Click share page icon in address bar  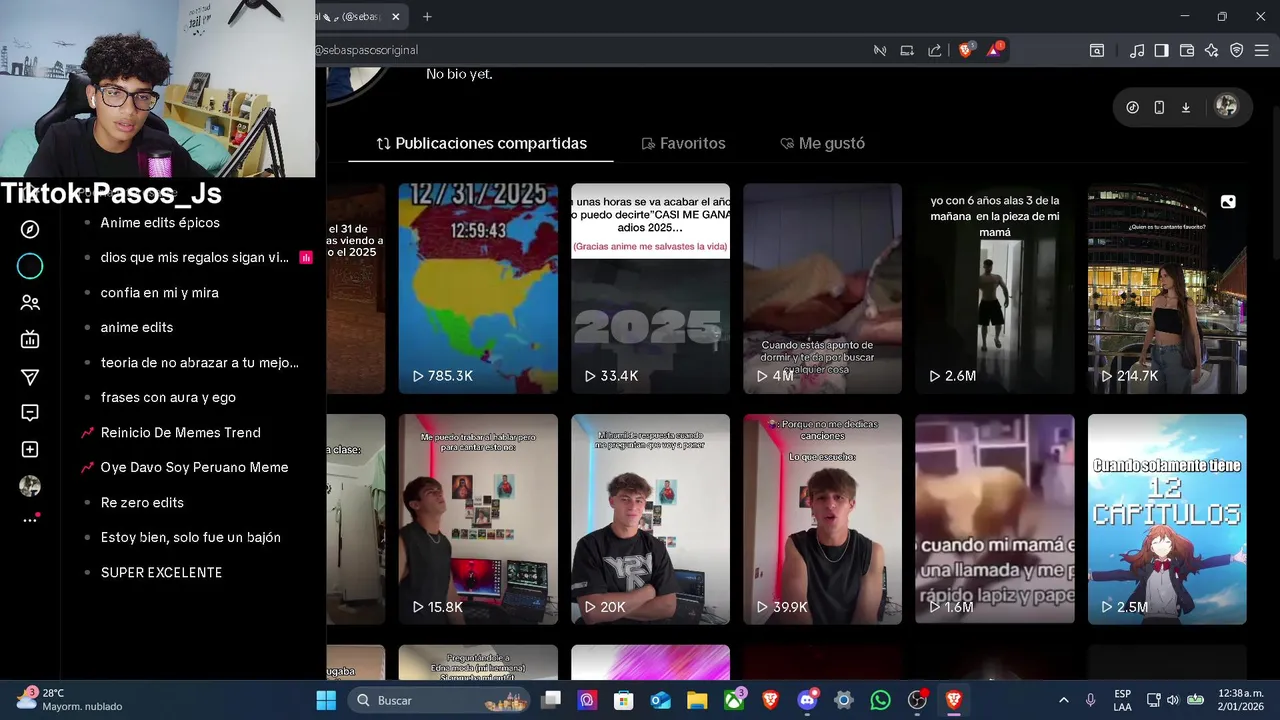934,50
